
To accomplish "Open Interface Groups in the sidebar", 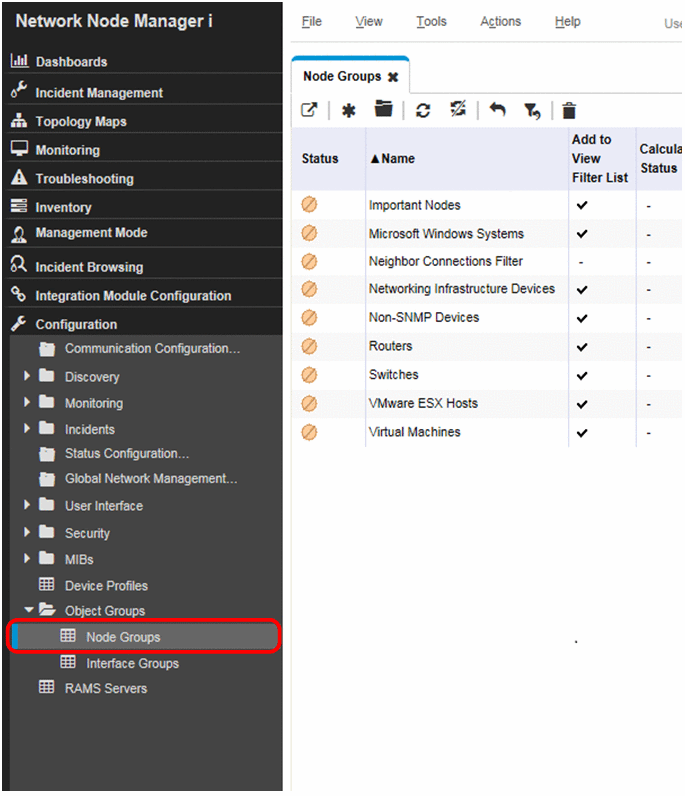I will tap(132, 663).
